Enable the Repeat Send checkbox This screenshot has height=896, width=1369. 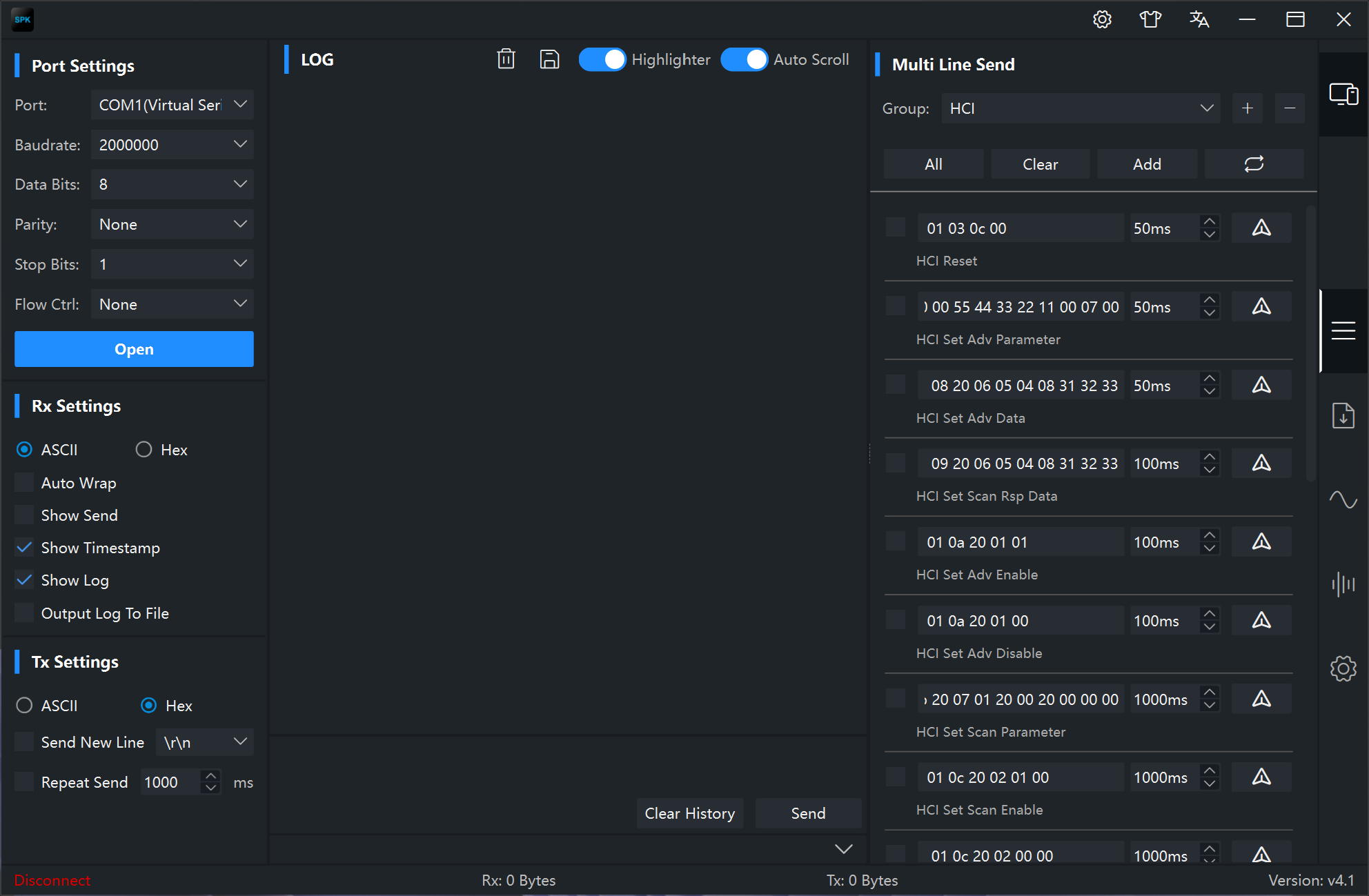24,781
